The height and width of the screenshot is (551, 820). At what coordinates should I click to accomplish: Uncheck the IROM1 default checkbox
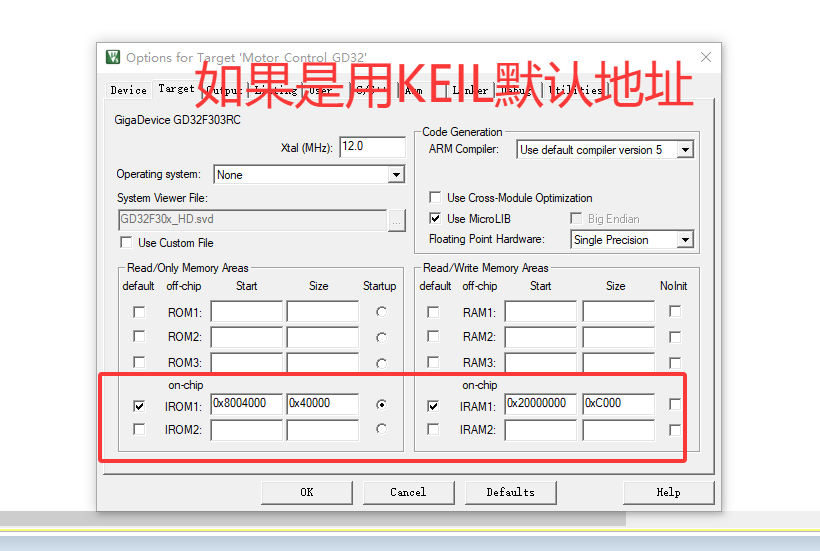tap(139, 406)
